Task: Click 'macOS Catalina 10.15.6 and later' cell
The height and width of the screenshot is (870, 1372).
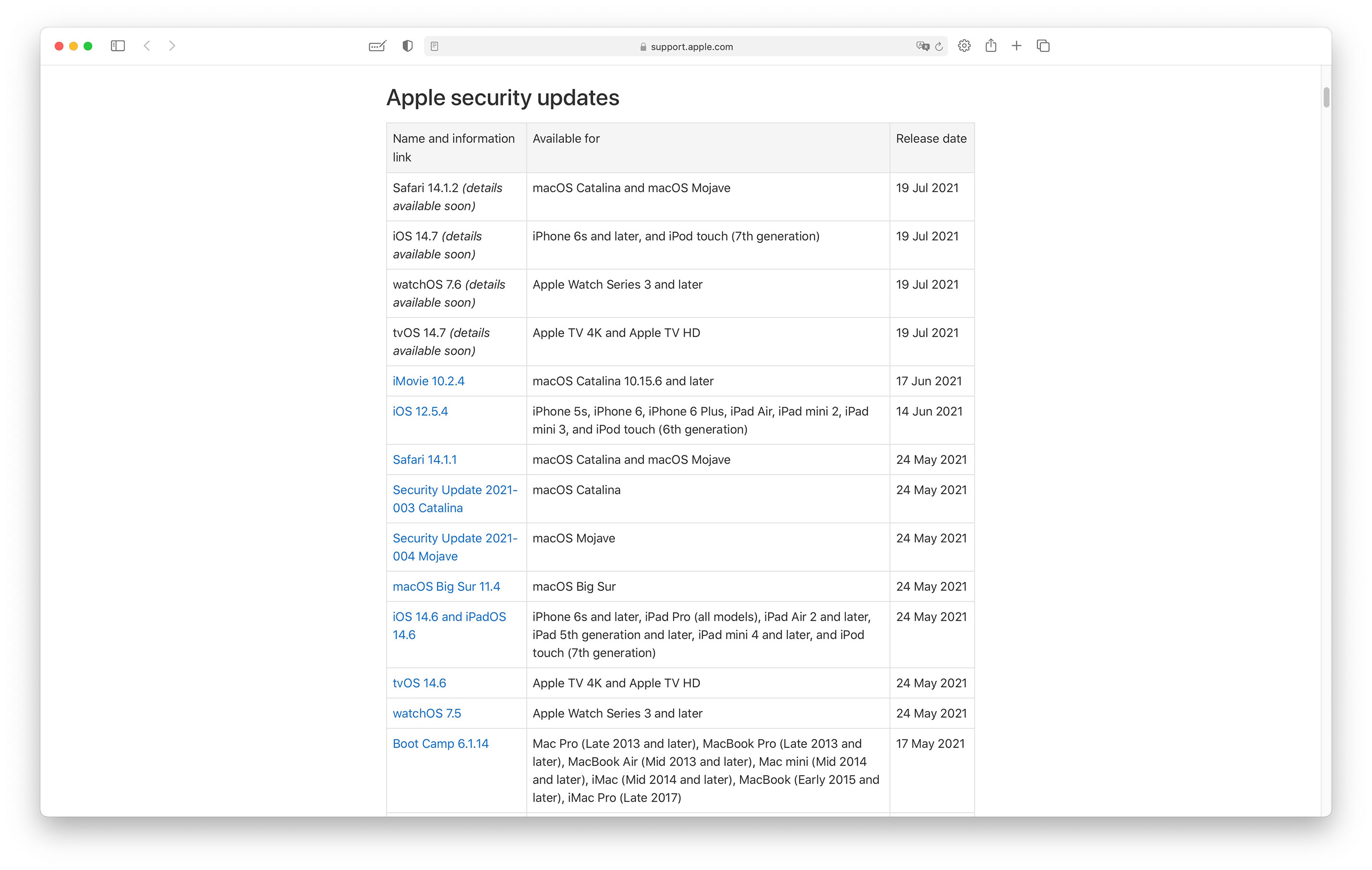Action: [x=708, y=381]
